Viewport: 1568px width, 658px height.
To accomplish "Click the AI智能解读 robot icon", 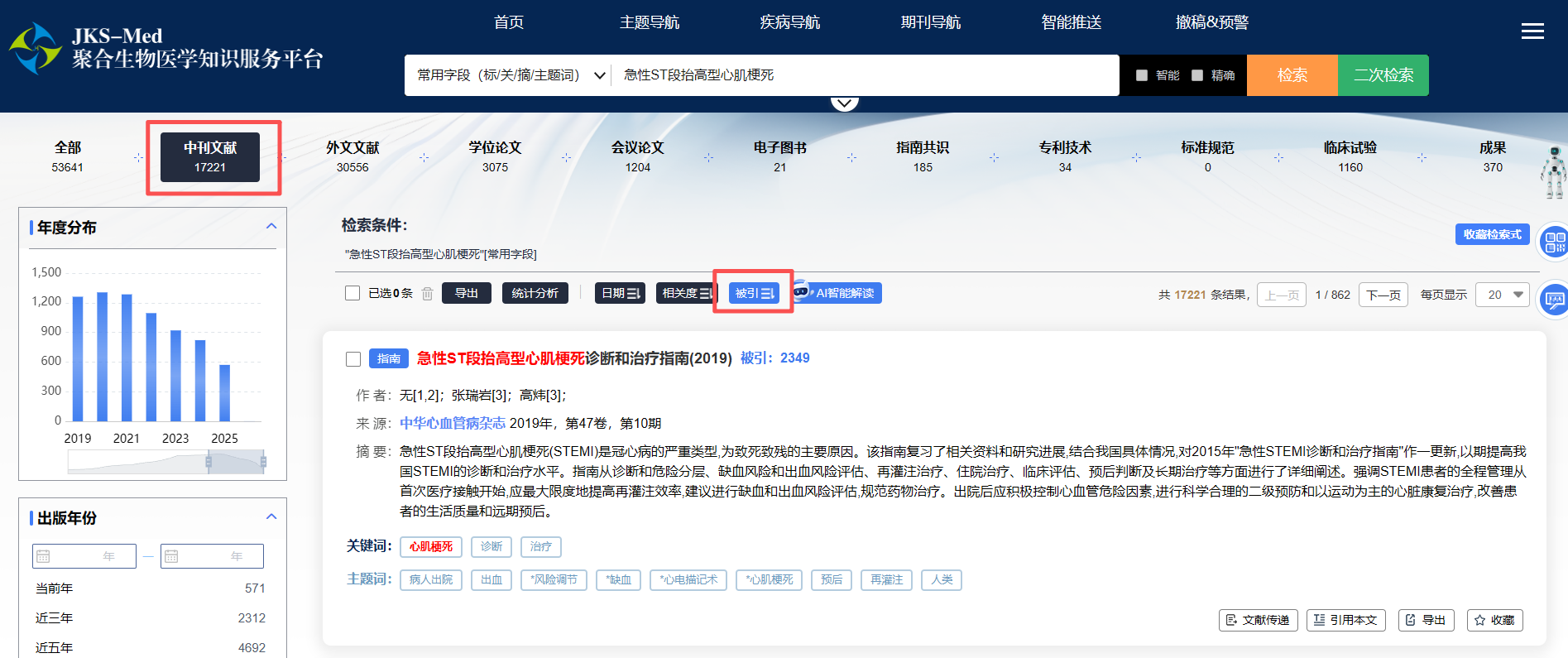I will [801, 291].
